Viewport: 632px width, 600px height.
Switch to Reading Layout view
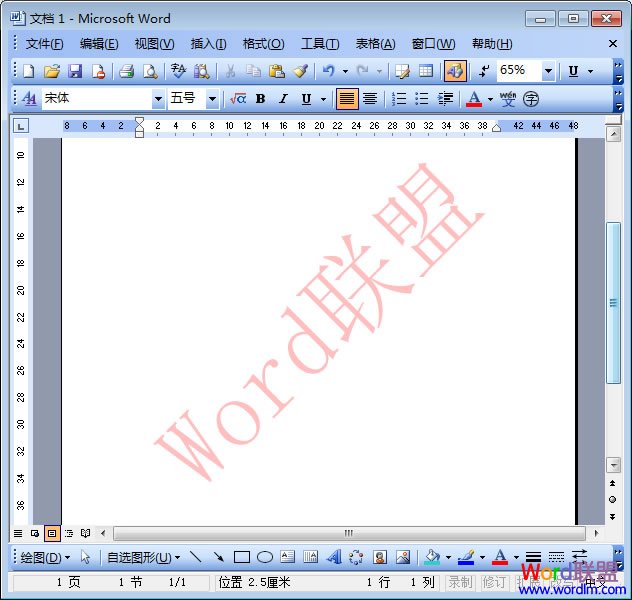(85, 534)
